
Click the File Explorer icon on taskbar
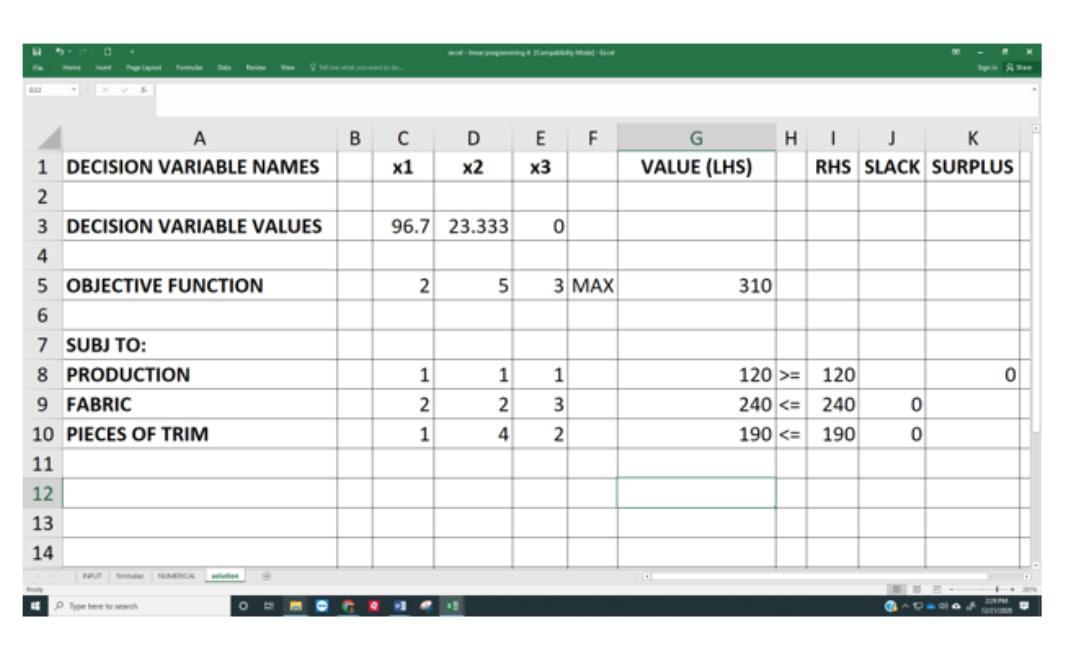[296, 605]
